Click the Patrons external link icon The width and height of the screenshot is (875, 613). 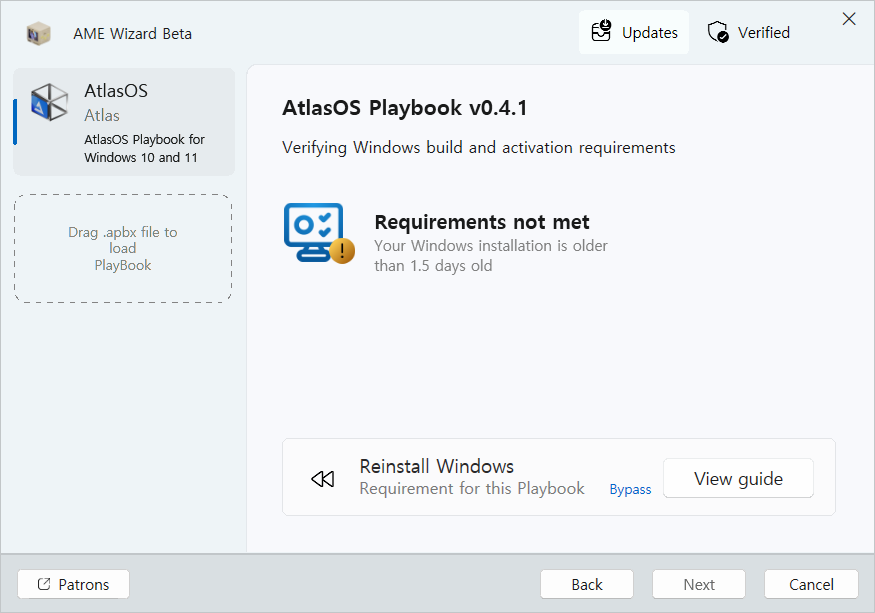click(44, 584)
